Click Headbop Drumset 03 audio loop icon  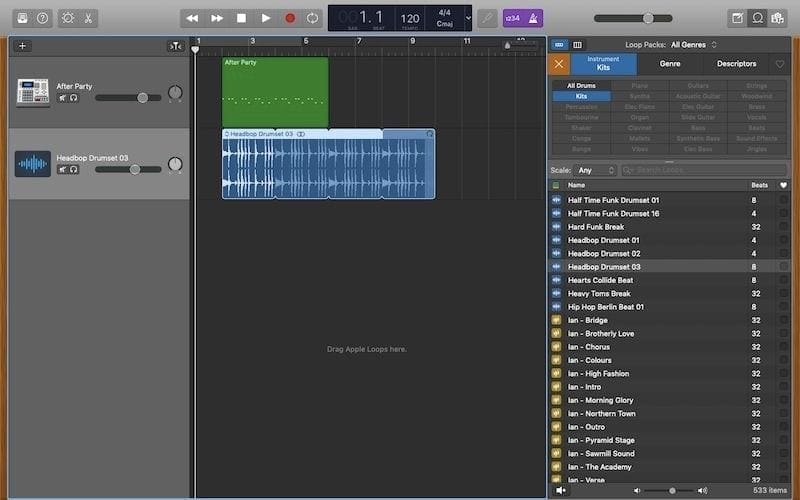coord(557,267)
